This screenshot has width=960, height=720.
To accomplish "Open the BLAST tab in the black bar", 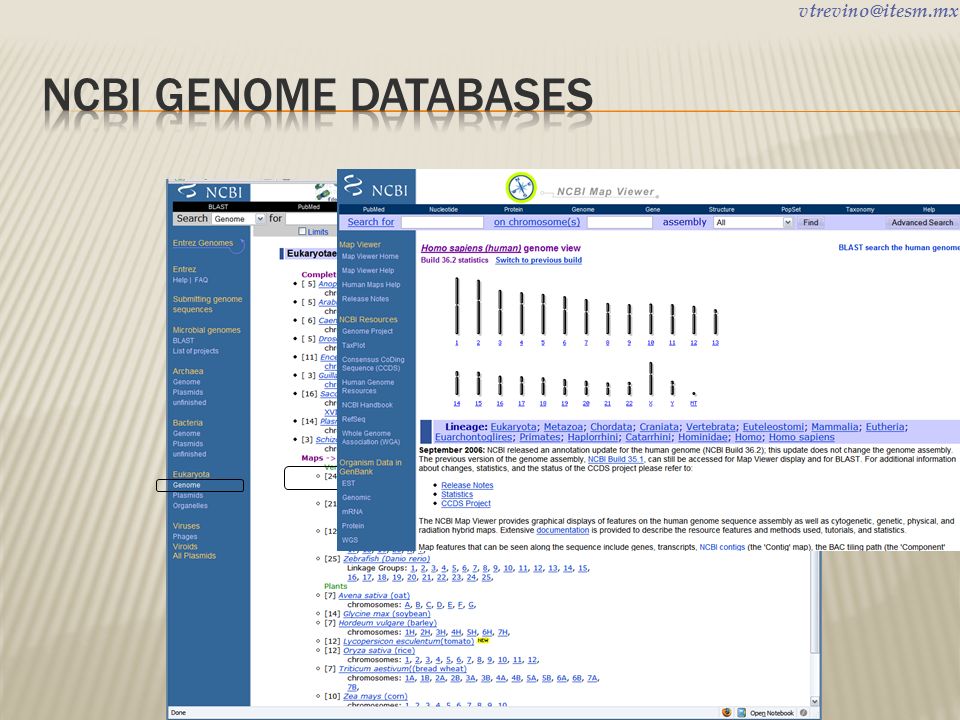I will (218, 207).
